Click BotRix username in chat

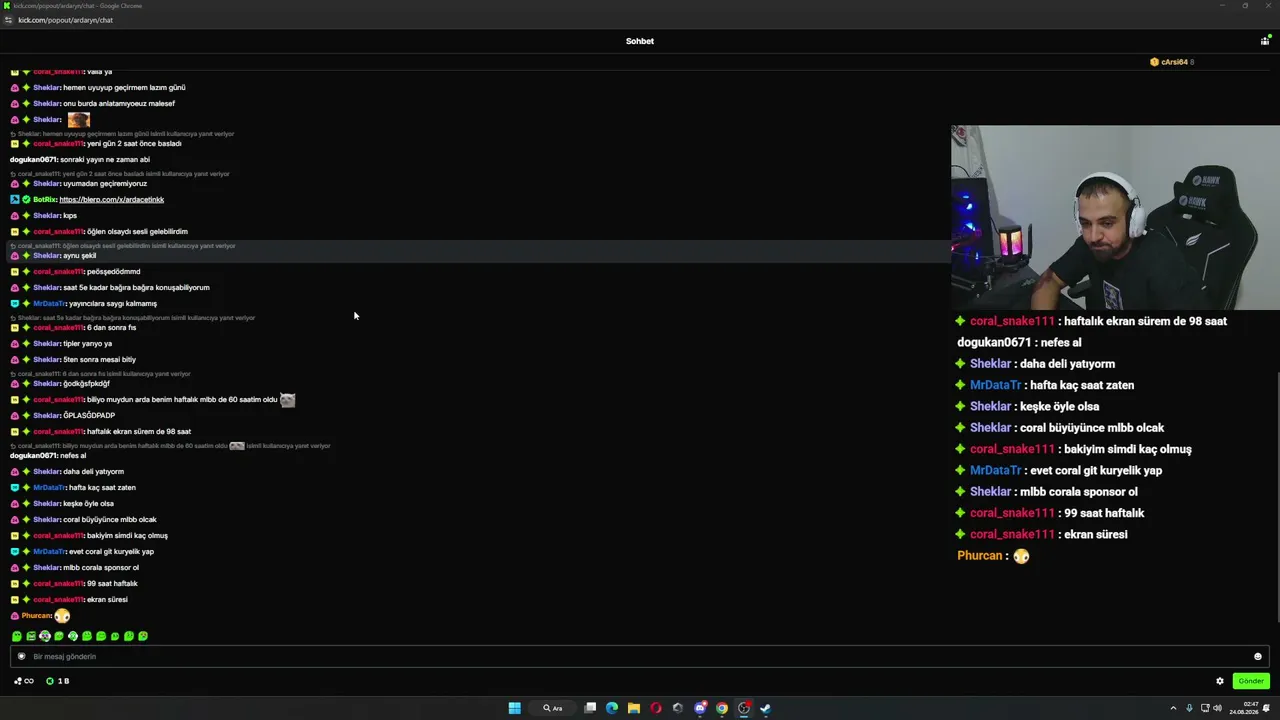pos(45,199)
